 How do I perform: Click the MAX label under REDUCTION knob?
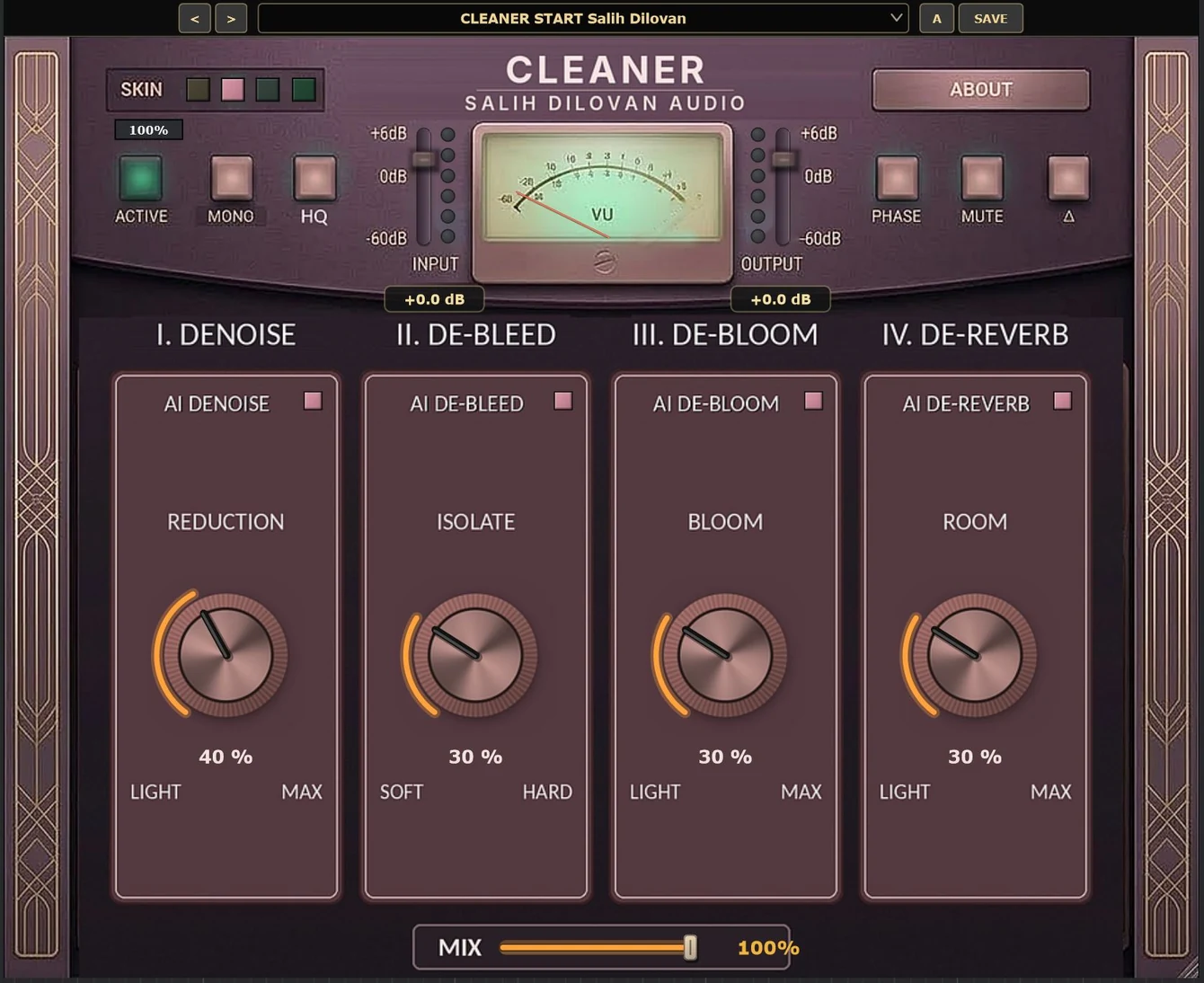(x=302, y=793)
